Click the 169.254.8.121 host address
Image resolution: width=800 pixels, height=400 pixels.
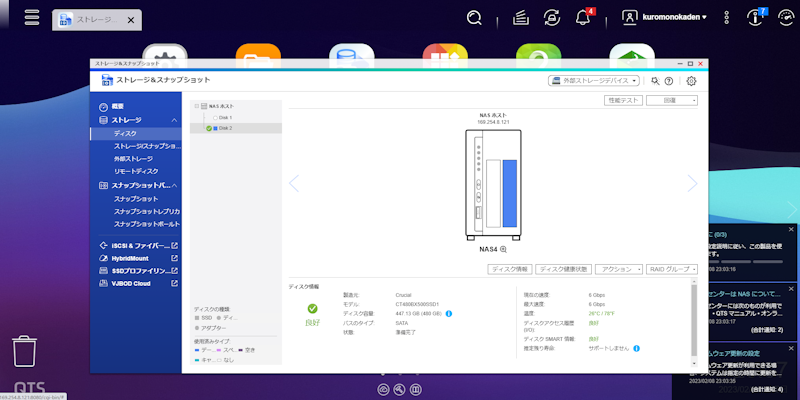pos(493,122)
